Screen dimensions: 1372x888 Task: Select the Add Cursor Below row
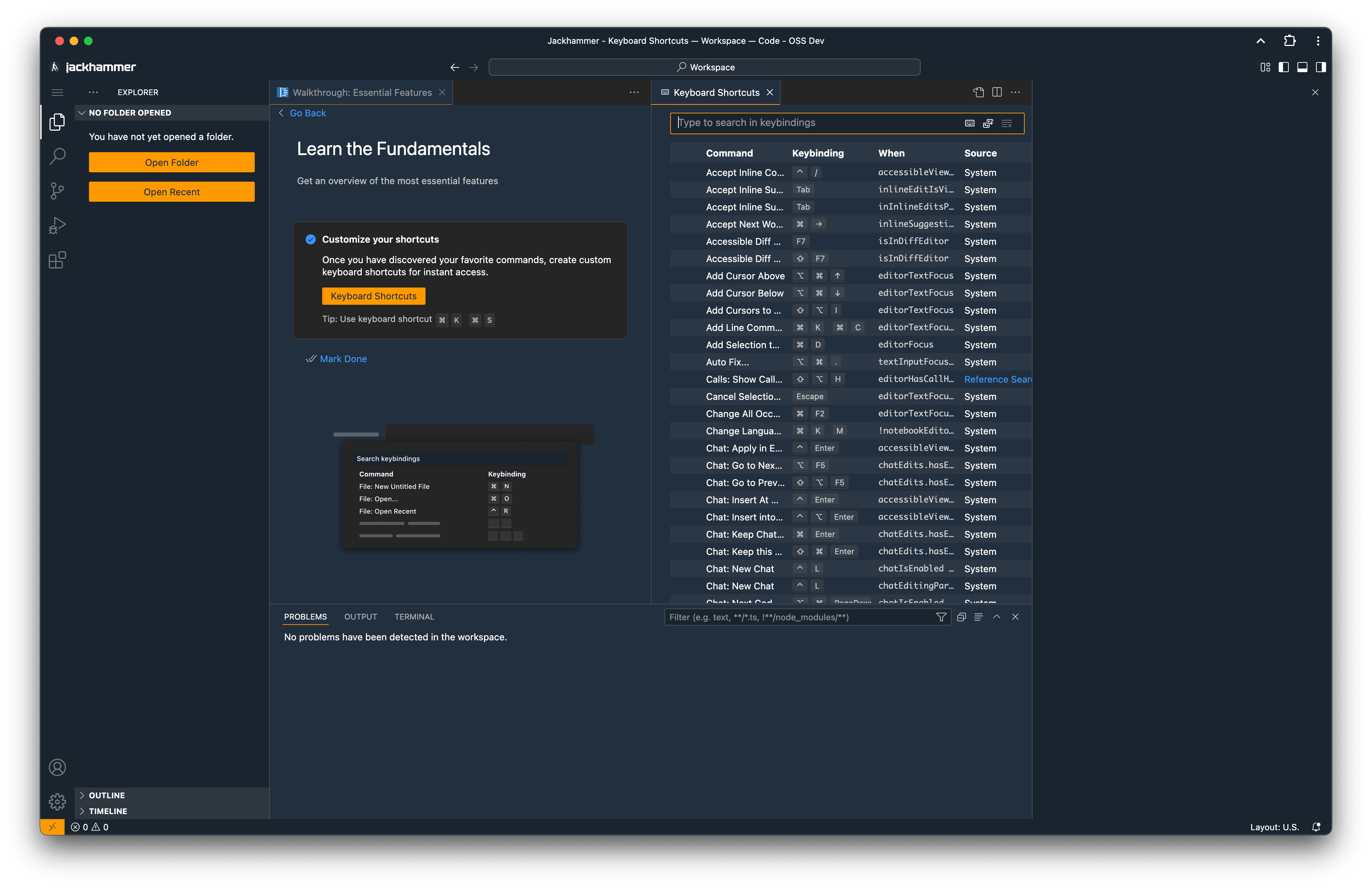tap(851, 293)
